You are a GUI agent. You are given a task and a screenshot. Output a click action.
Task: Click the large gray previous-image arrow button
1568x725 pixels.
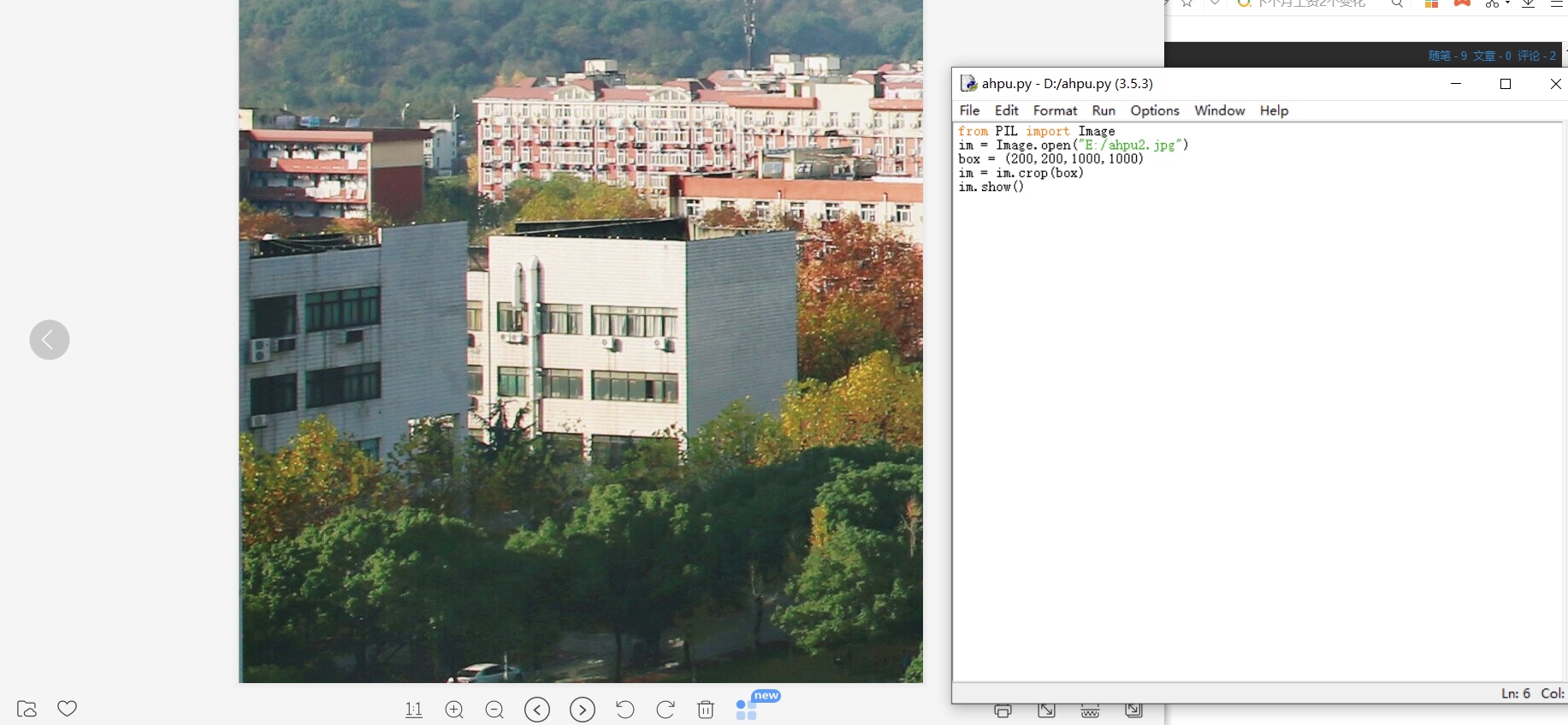tap(50, 340)
